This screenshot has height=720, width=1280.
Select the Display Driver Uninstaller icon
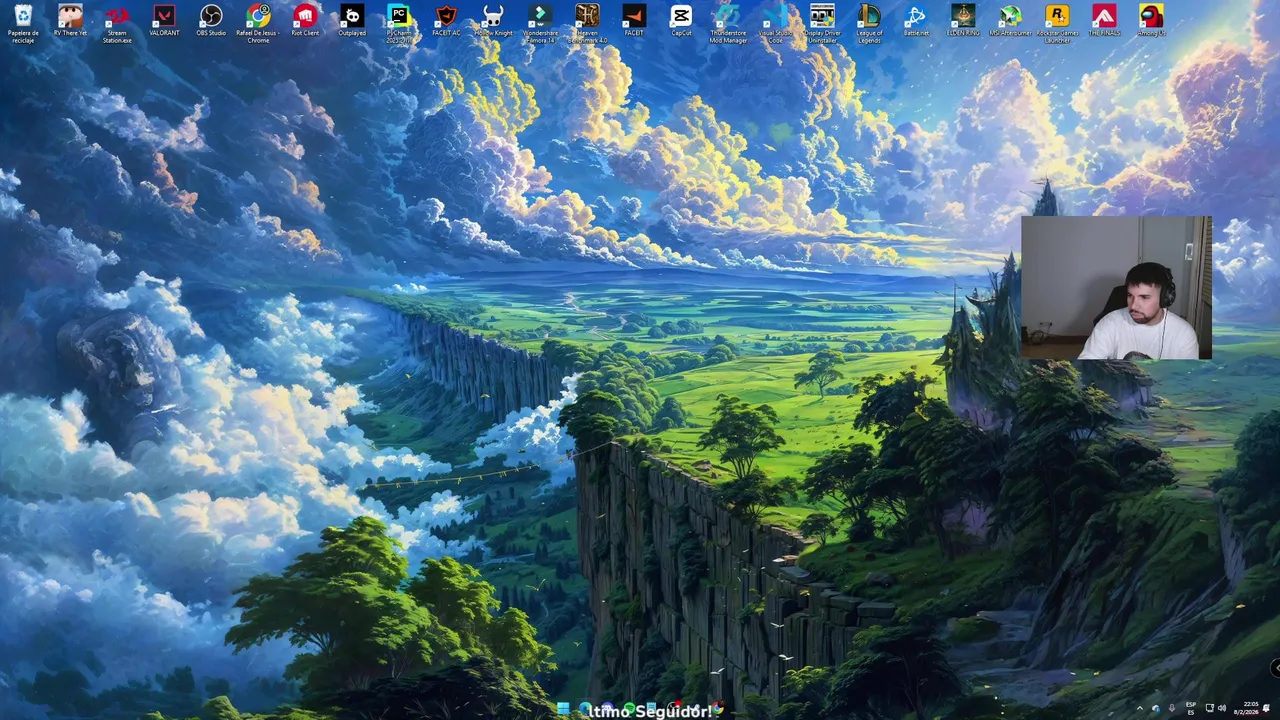(822, 22)
